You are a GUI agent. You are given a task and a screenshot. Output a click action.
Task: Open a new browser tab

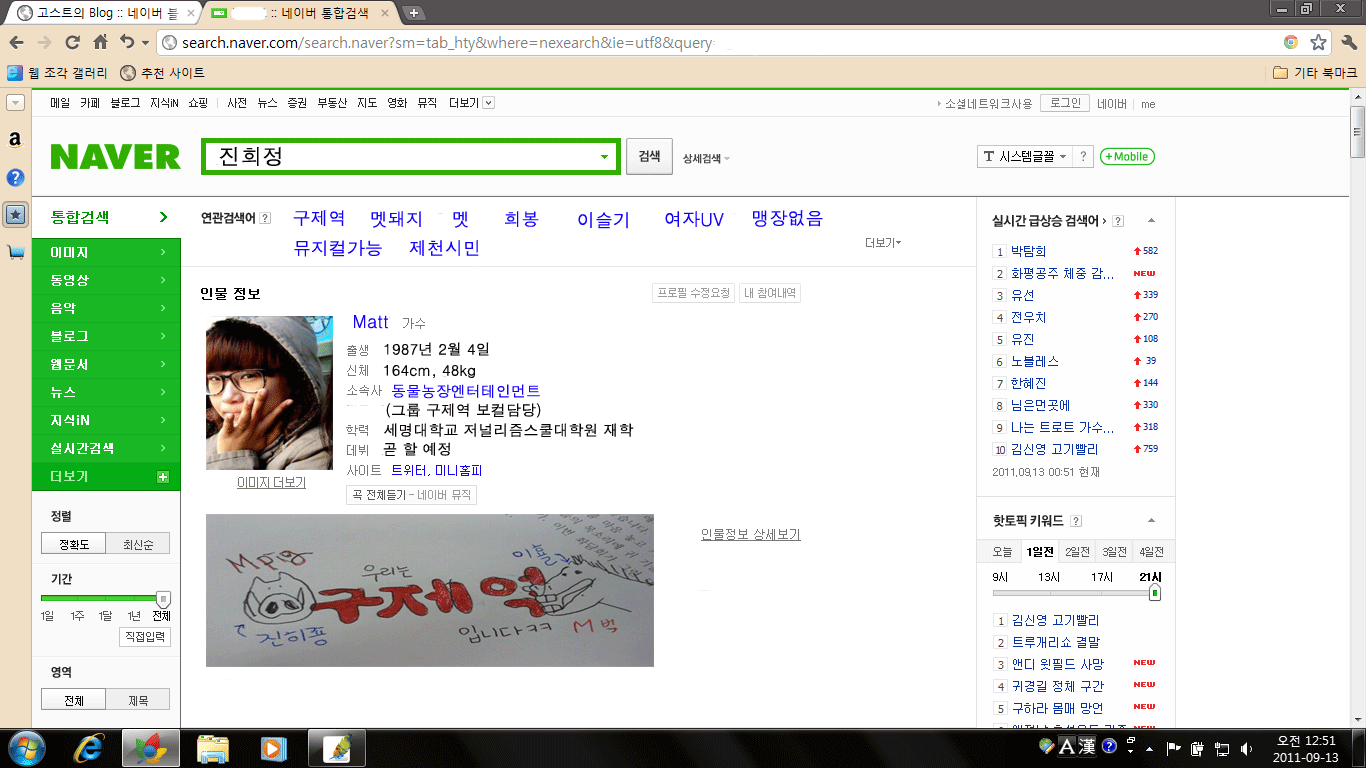pyautogui.click(x=414, y=13)
